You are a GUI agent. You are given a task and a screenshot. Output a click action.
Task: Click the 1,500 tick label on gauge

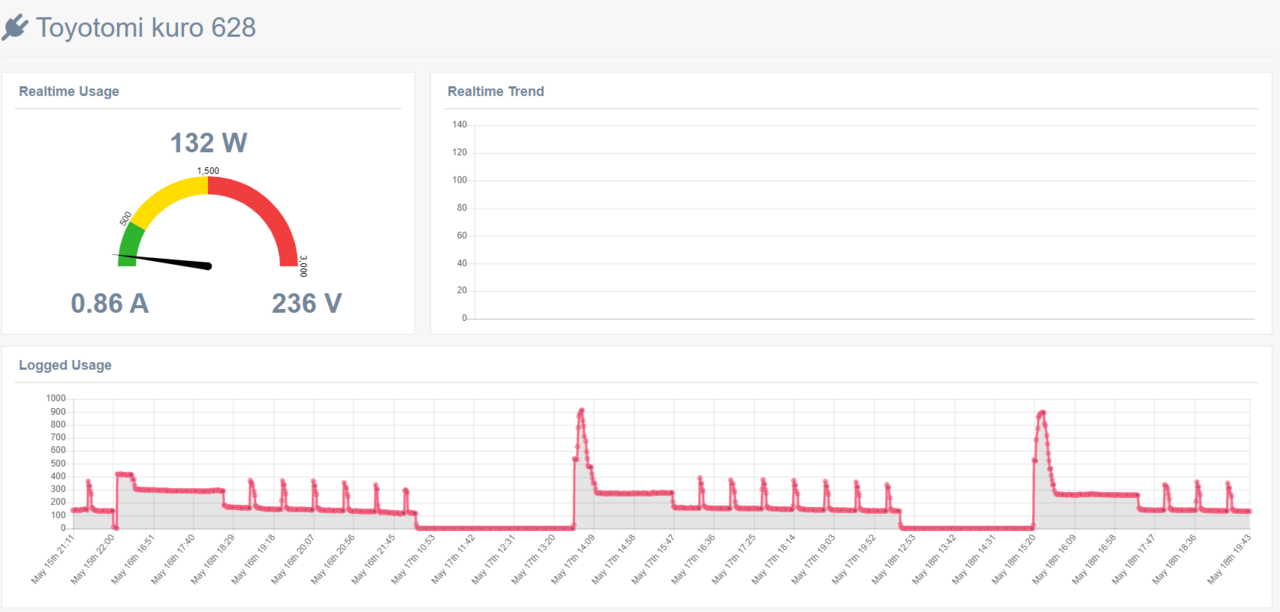[x=208, y=171]
